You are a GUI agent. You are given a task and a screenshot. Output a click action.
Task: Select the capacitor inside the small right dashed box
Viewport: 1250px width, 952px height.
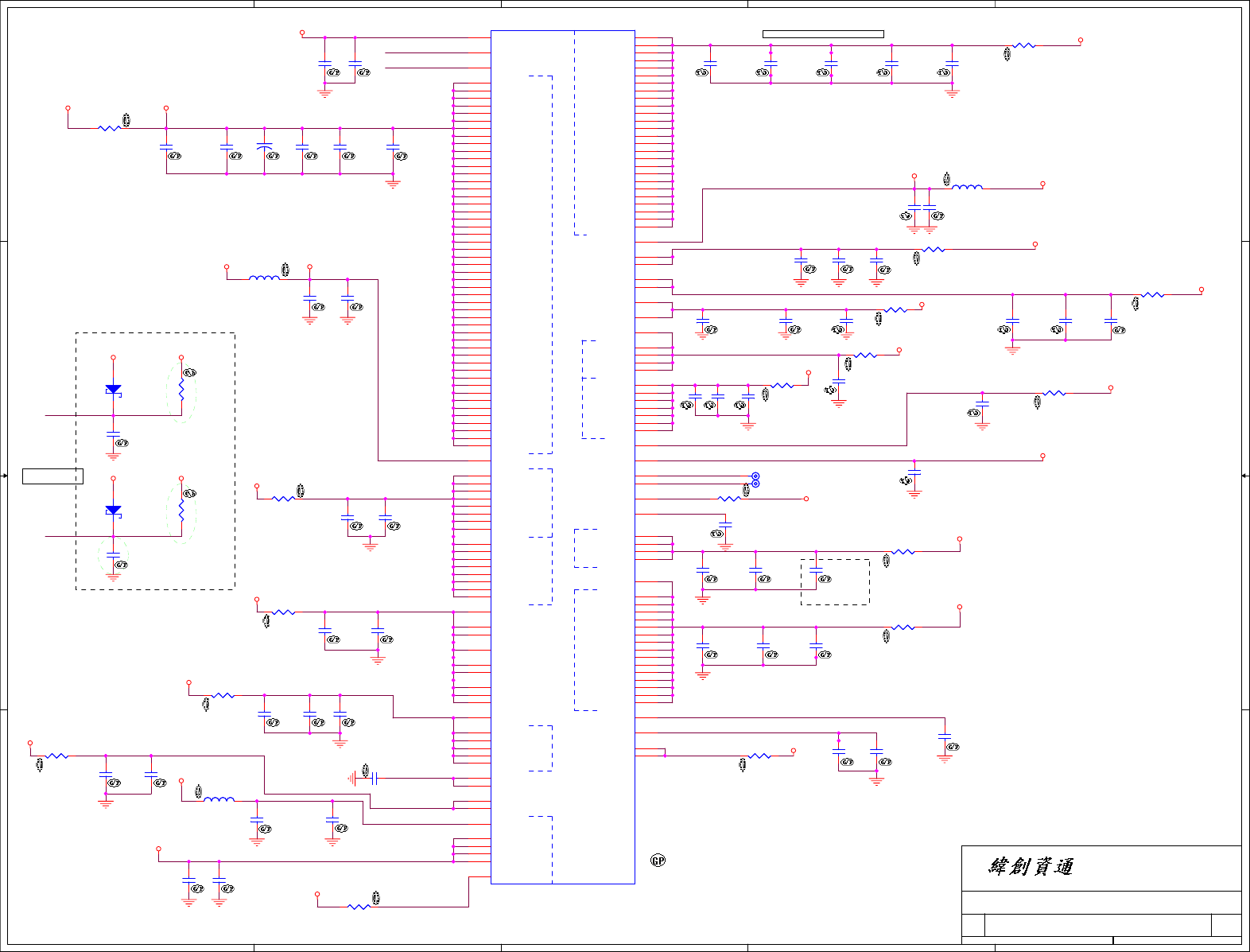pyautogui.click(x=816, y=570)
